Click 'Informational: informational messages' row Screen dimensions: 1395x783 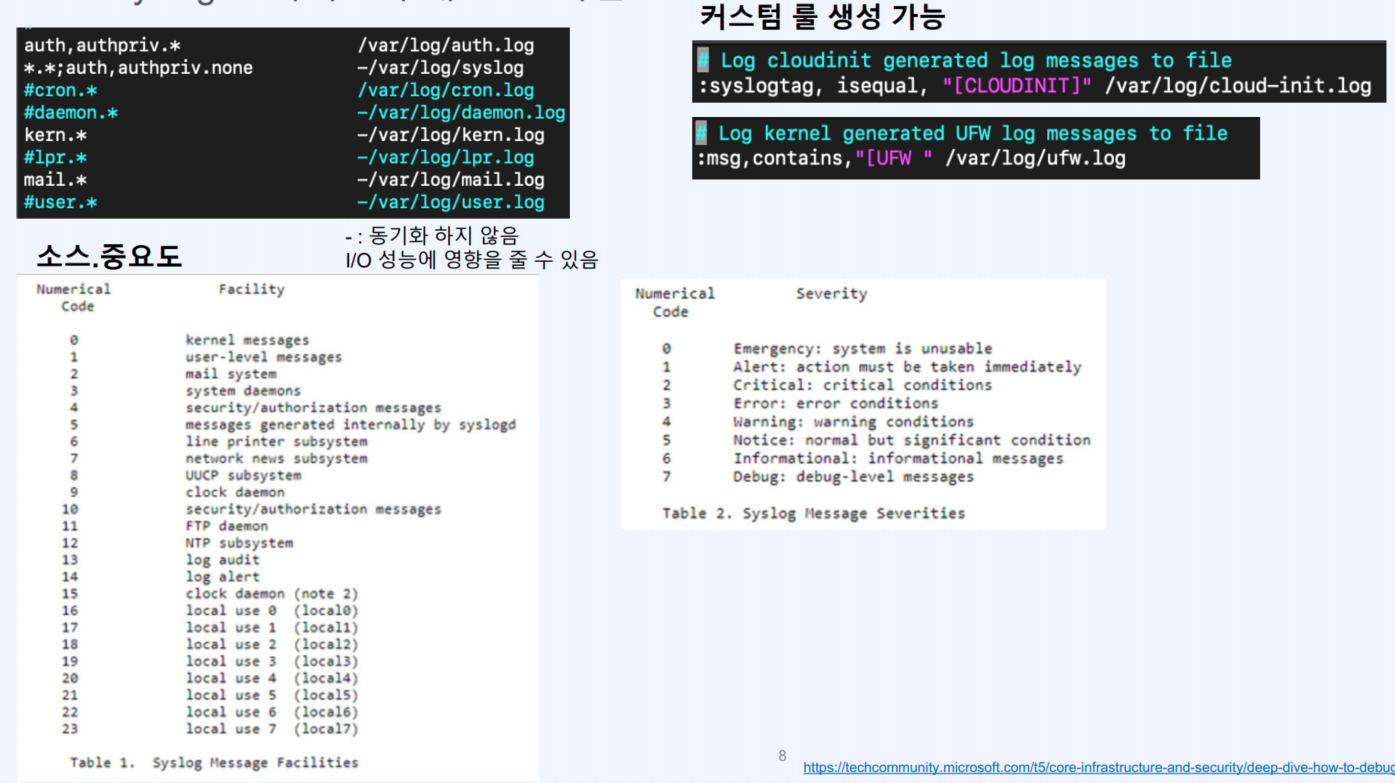[898, 458]
